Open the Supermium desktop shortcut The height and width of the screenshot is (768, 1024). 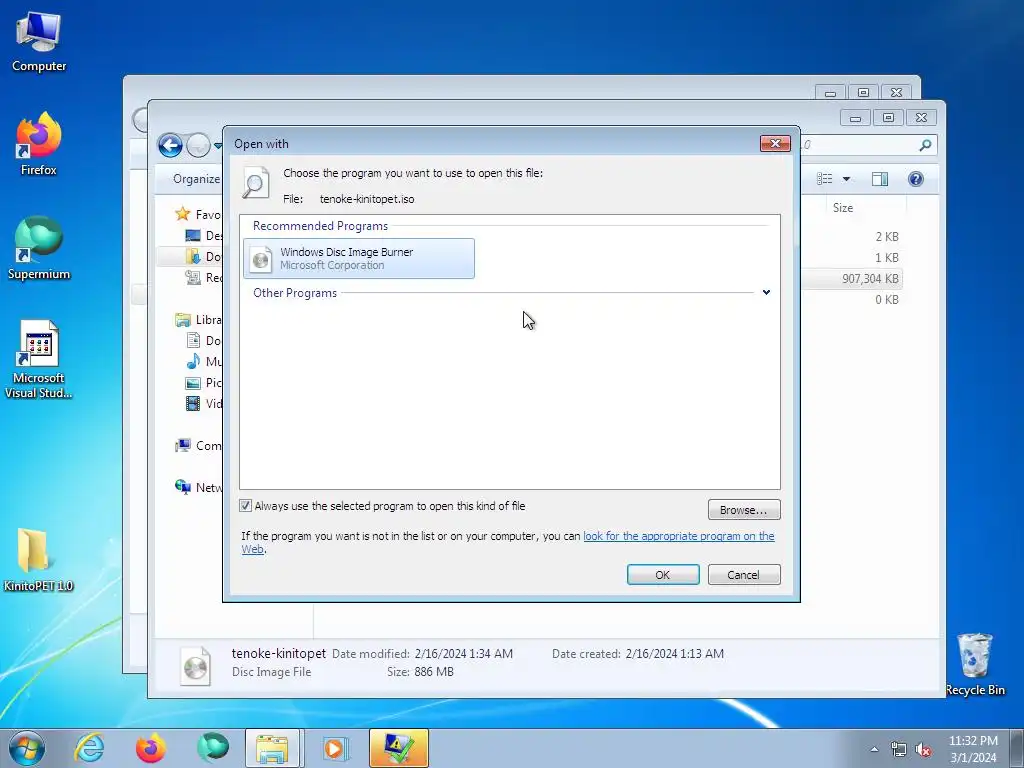click(x=39, y=249)
